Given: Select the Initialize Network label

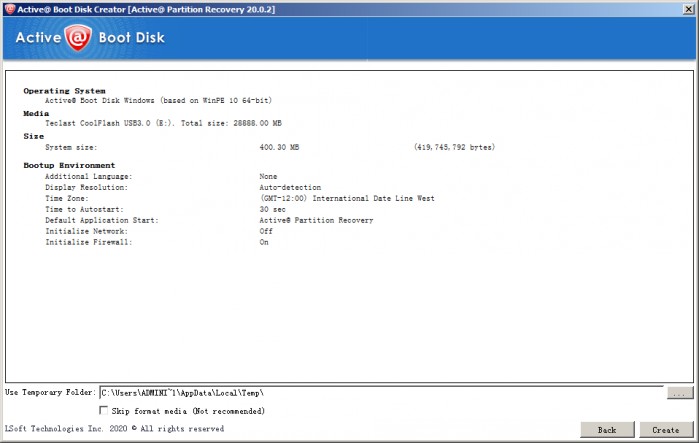Looking at the screenshot, I should click(86, 231).
